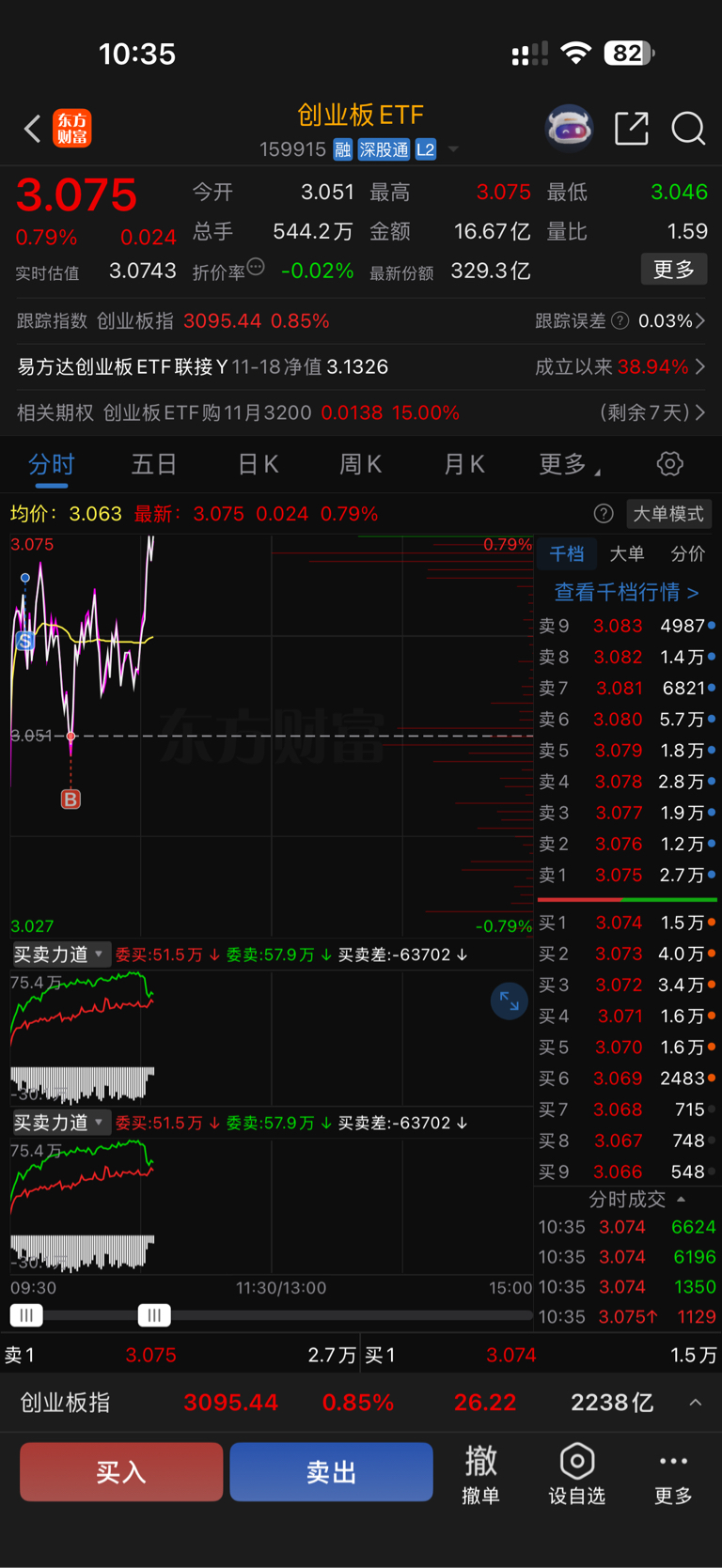Toggle 大单模式 mode
This screenshot has width=722, height=1568.
(x=668, y=514)
